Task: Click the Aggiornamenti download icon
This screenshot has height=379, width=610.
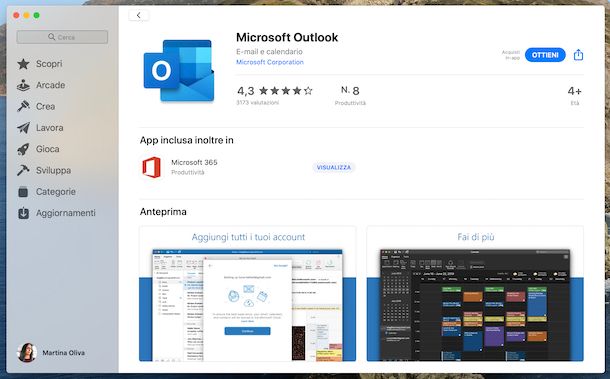Action: (x=23, y=213)
